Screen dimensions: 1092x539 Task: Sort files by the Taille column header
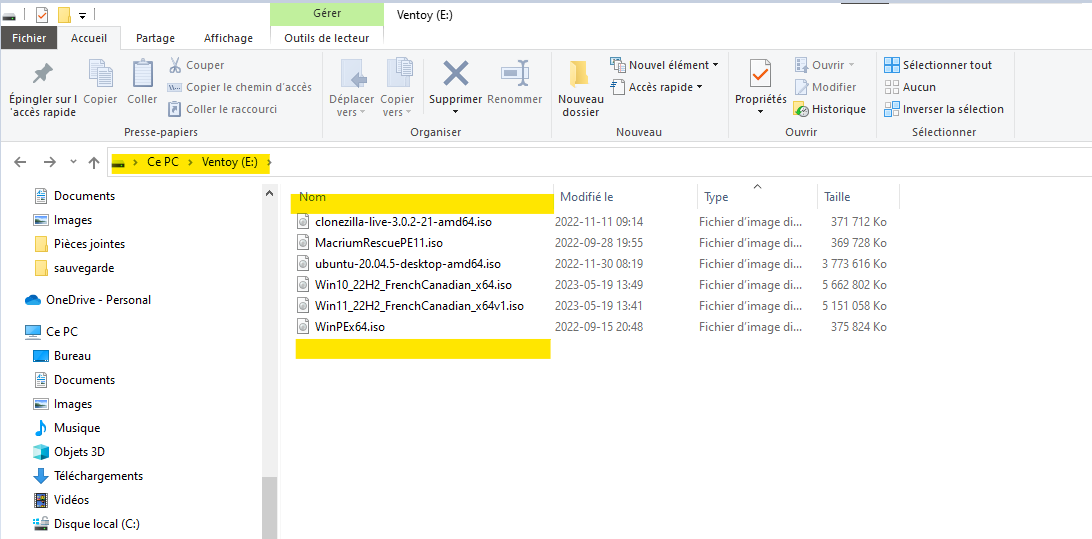coord(837,197)
